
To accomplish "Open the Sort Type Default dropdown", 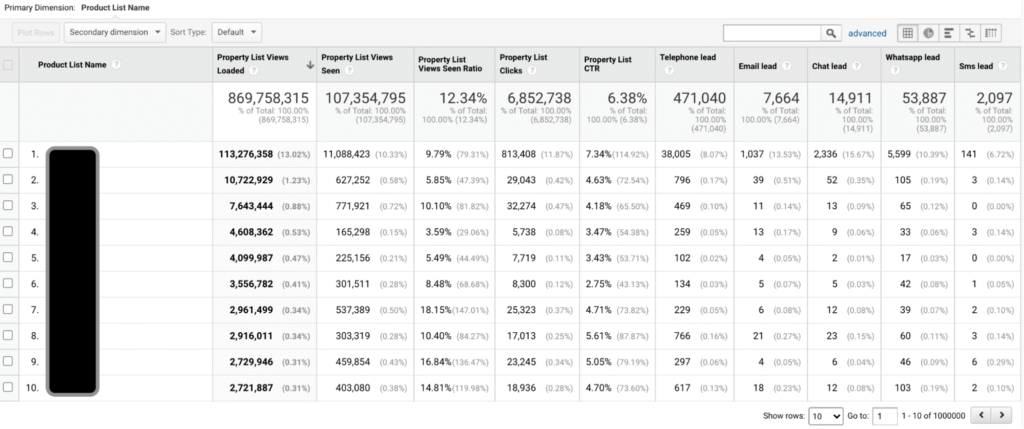I will tap(236, 32).
